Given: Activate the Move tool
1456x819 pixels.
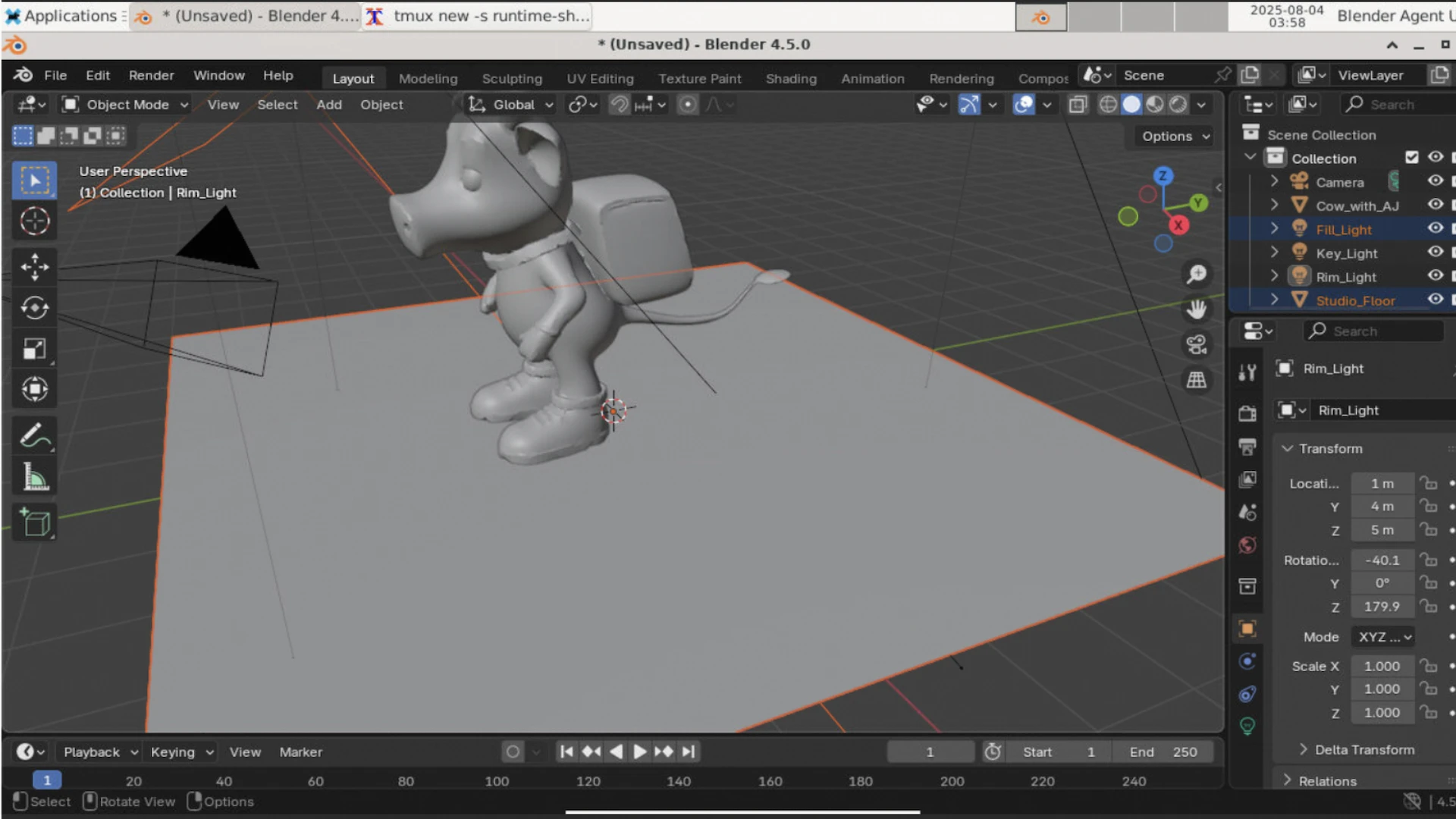Looking at the screenshot, I should click(x=34, y=267).
